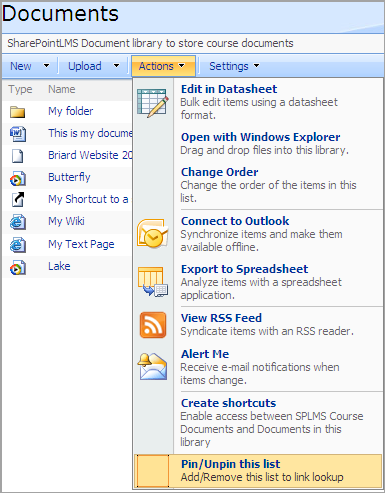Click the media icon beside Butterfly
This screenshot has height=494, width=386.
click(x=18, y=178)
